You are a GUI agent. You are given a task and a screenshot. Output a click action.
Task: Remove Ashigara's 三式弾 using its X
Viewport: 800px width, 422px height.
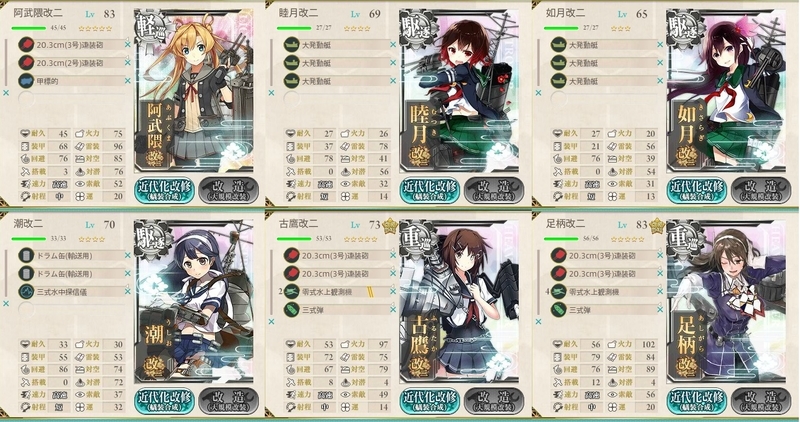click(x=660, y=309)
